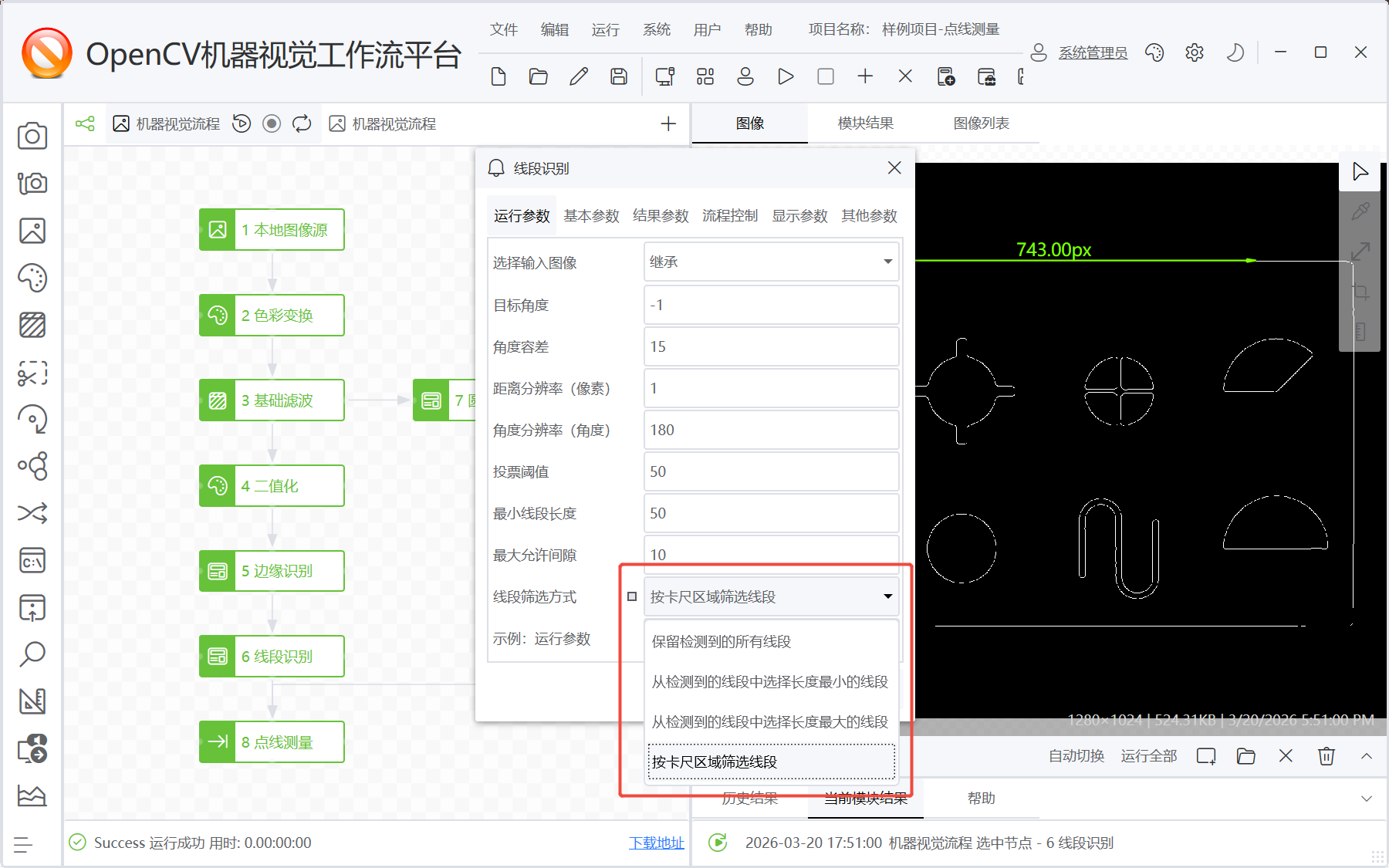
Task: Open the color theme palette icon in title bar
Action: pos(1154,52)
